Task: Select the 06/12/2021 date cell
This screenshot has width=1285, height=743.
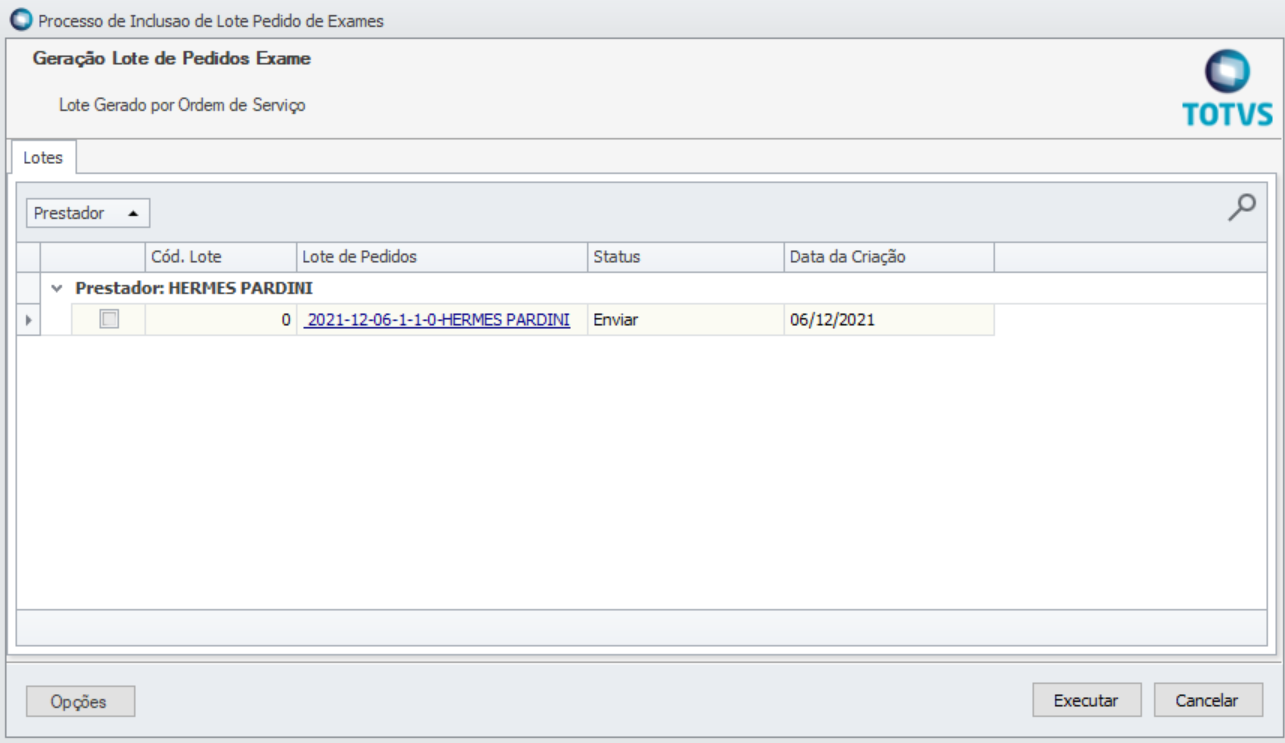Action: pyautogui.click(x=889, y=320)
